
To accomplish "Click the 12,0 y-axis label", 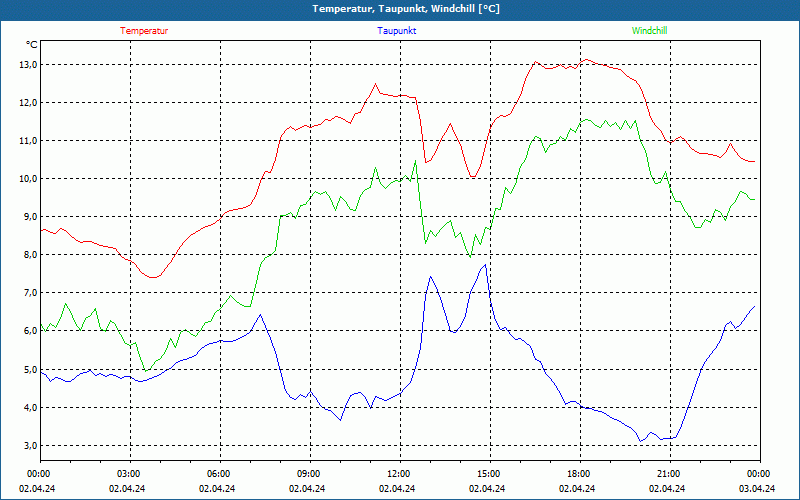I will (28, 103).
